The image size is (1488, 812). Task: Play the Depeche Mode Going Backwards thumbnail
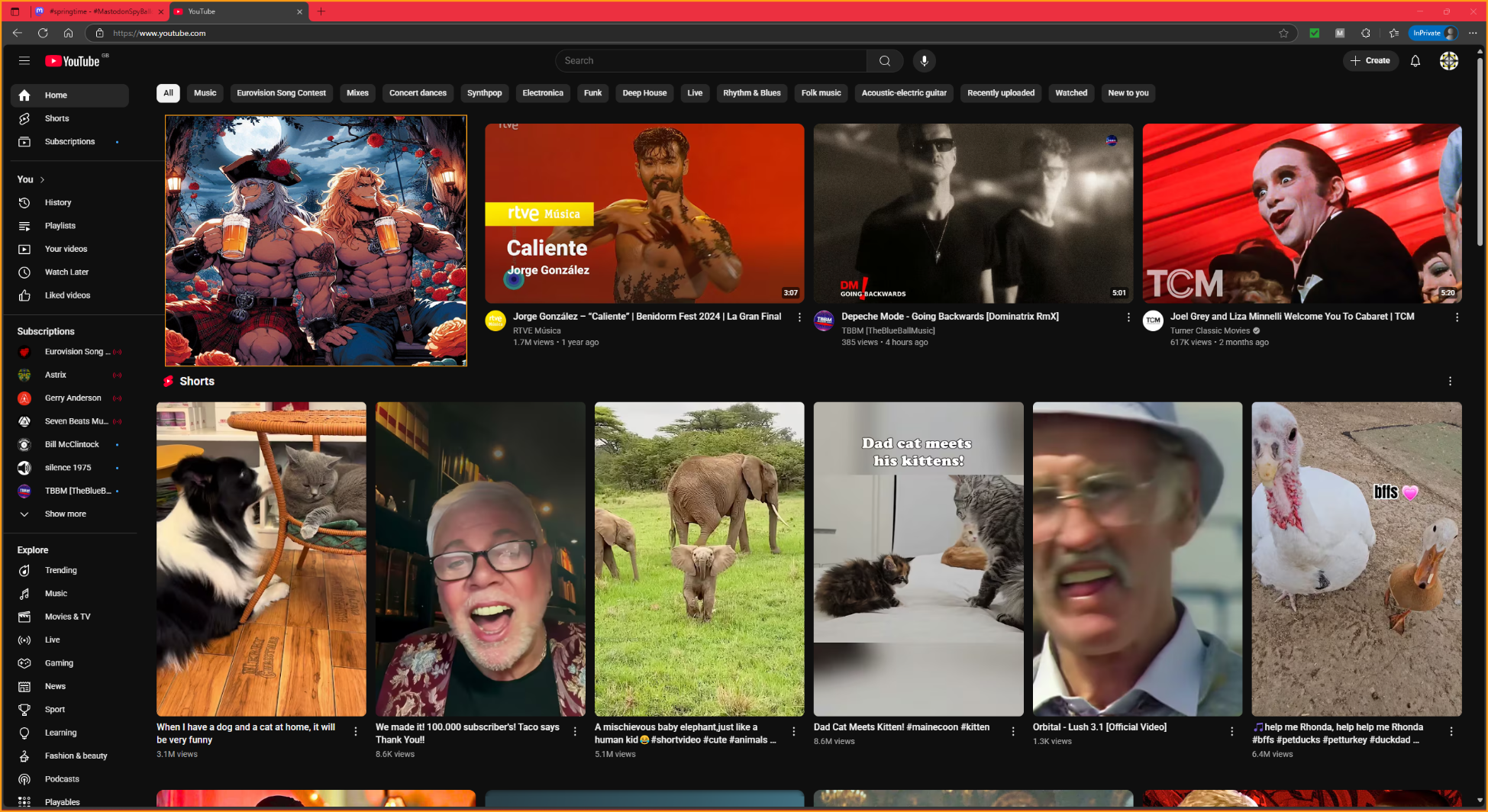tap(973, 214)
